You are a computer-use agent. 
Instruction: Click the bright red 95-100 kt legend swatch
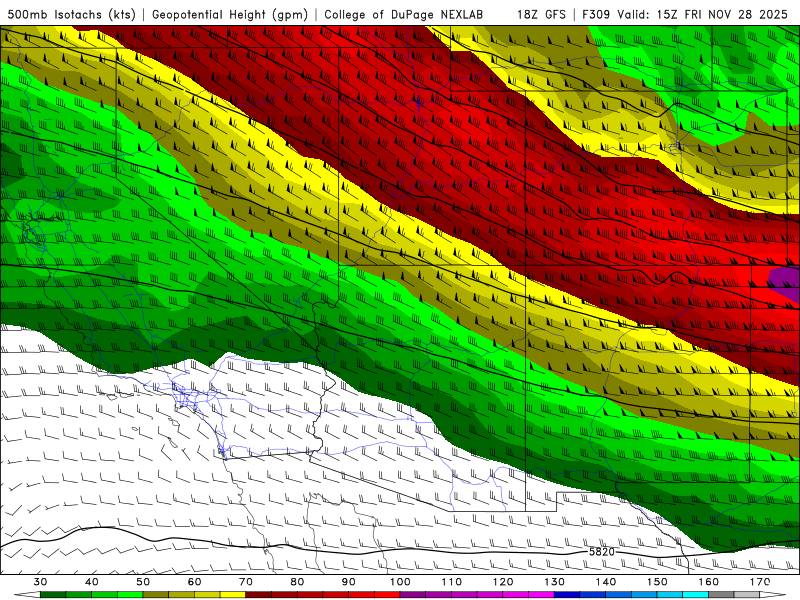387,593
